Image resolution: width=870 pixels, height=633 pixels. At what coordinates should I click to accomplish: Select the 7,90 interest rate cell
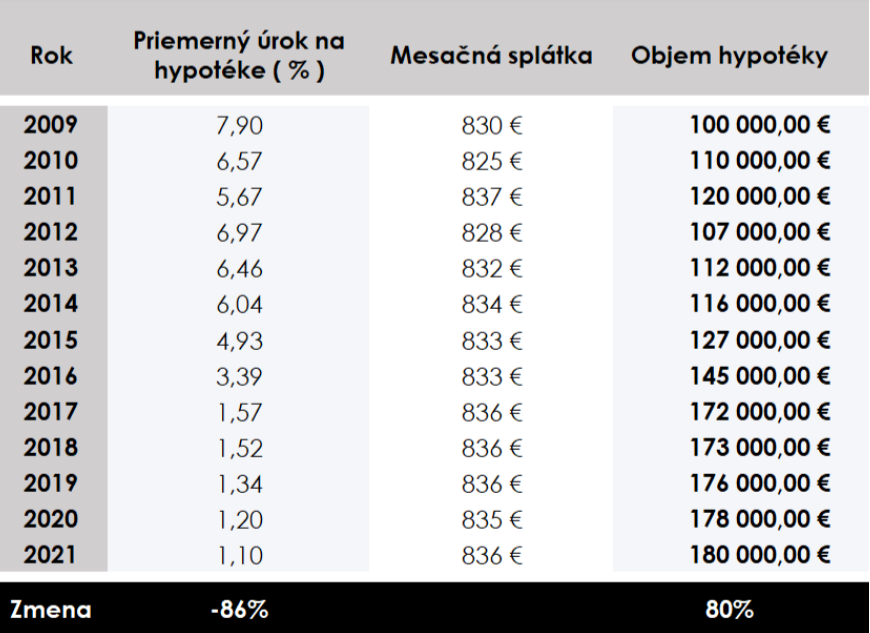click(239, 126)
